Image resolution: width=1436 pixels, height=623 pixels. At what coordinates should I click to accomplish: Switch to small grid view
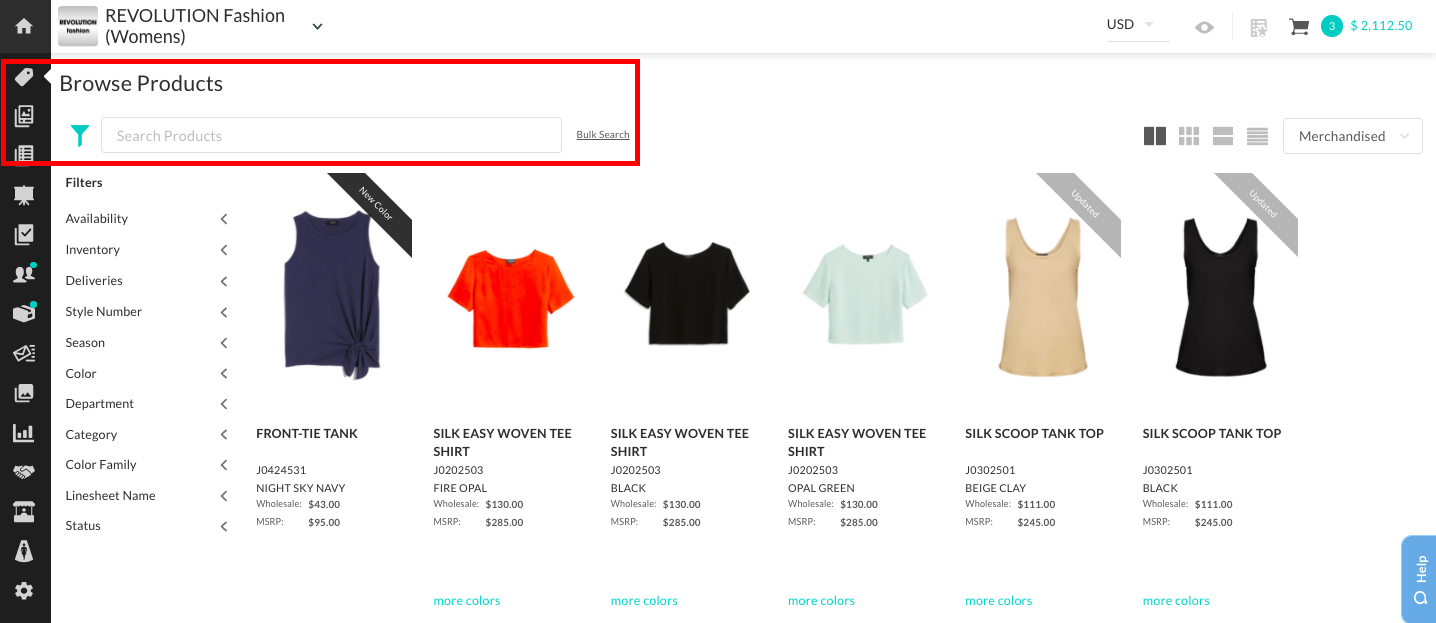coord(1189,136)
